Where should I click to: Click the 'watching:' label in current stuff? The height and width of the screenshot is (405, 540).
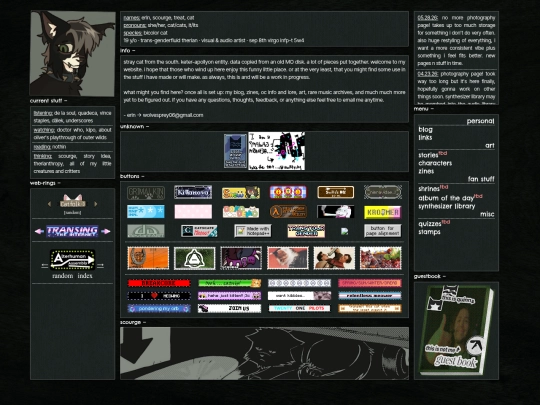44,130
